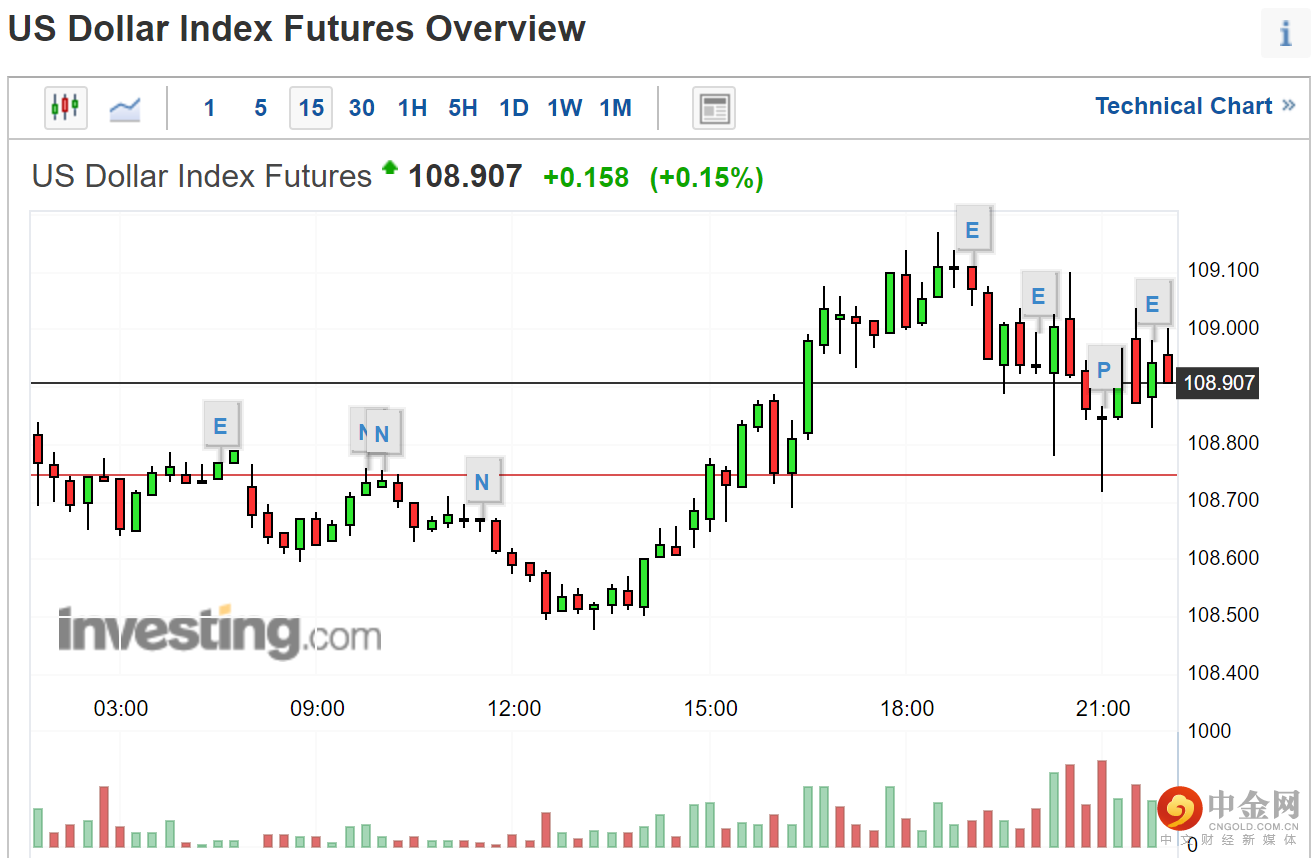Select the 1W timeframe
The image size is (1314, 858).
(565, 108)
